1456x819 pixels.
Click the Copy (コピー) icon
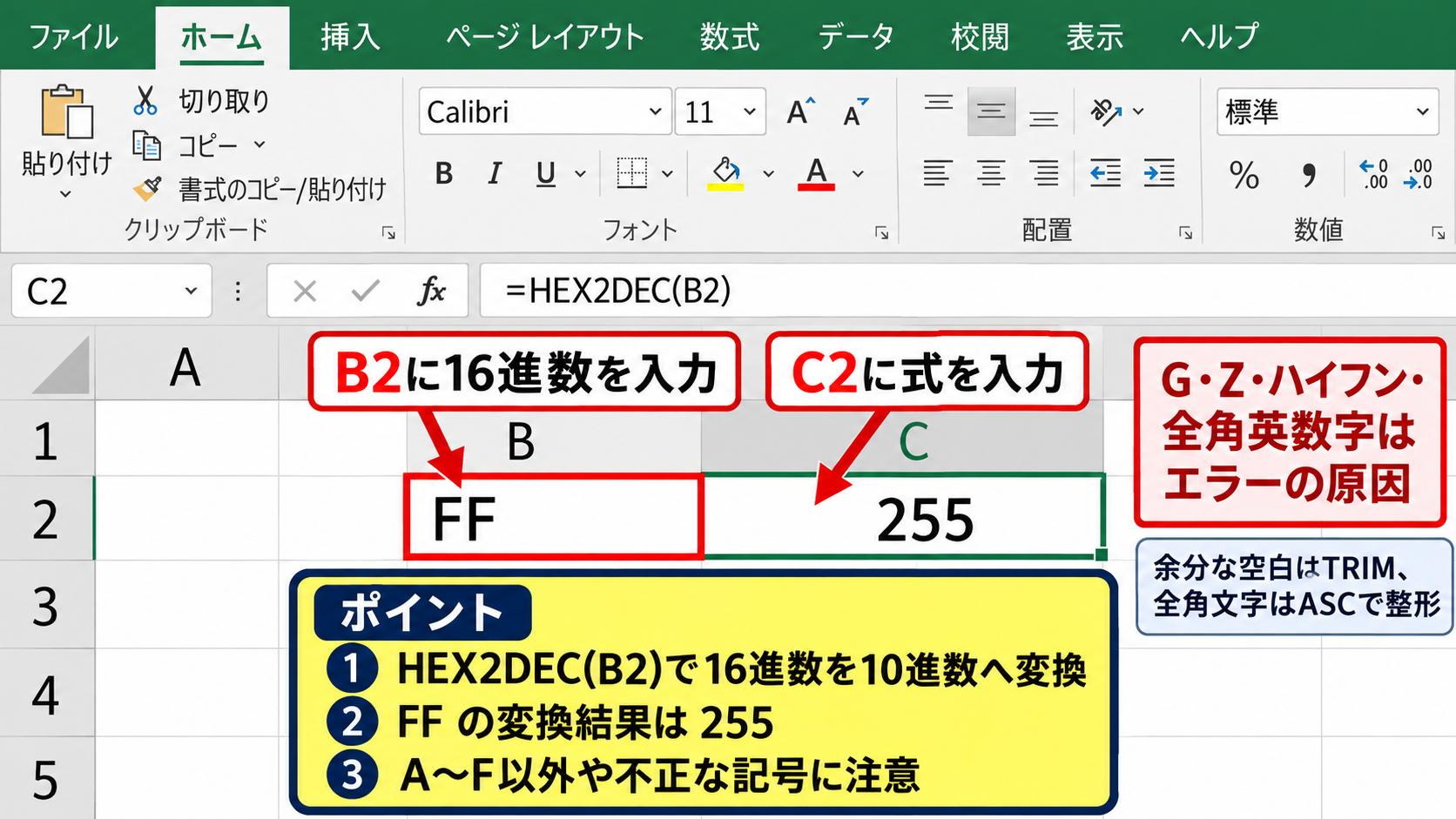point(146,144)
